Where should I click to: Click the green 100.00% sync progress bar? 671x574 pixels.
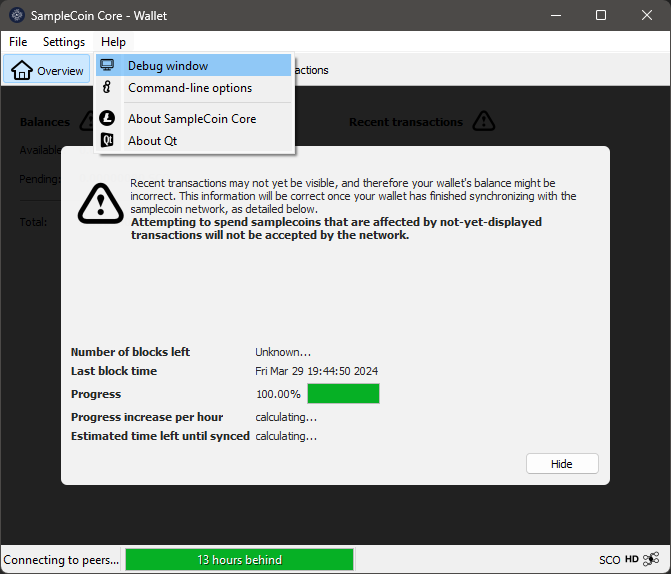pos(343,393)
